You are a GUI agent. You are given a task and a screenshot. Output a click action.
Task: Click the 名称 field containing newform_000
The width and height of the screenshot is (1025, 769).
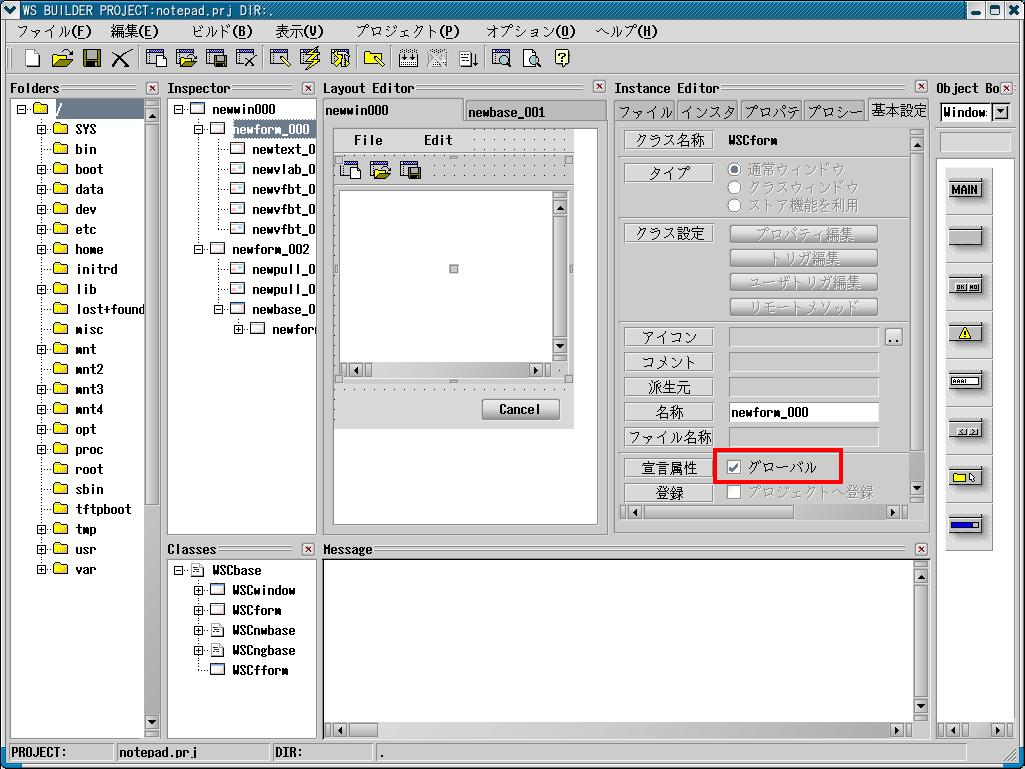[804, 412]
